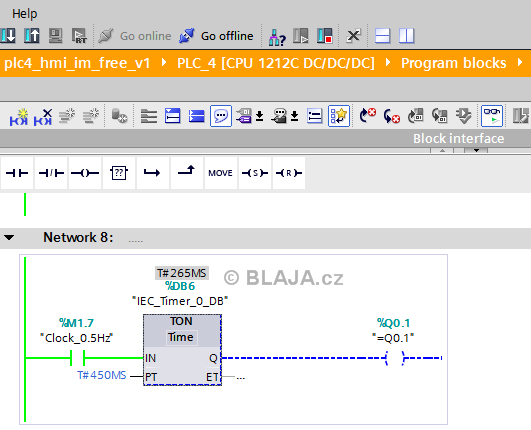Click the cross-reference X icon
531x430 pixels.
tap(353, 36)
